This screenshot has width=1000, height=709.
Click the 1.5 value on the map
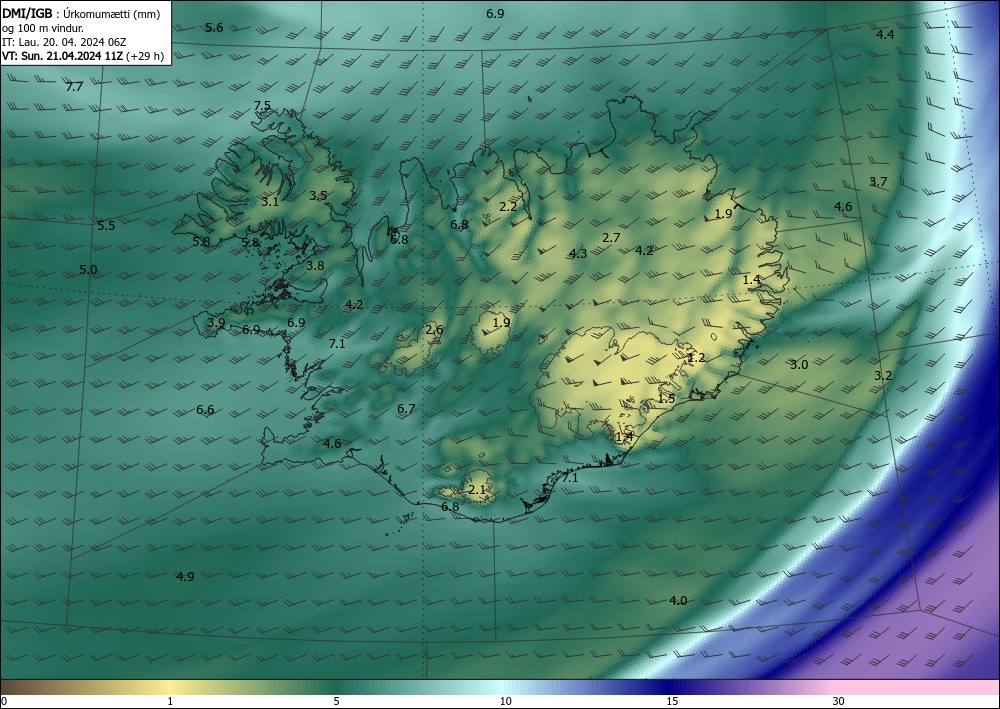coord(666,398)
